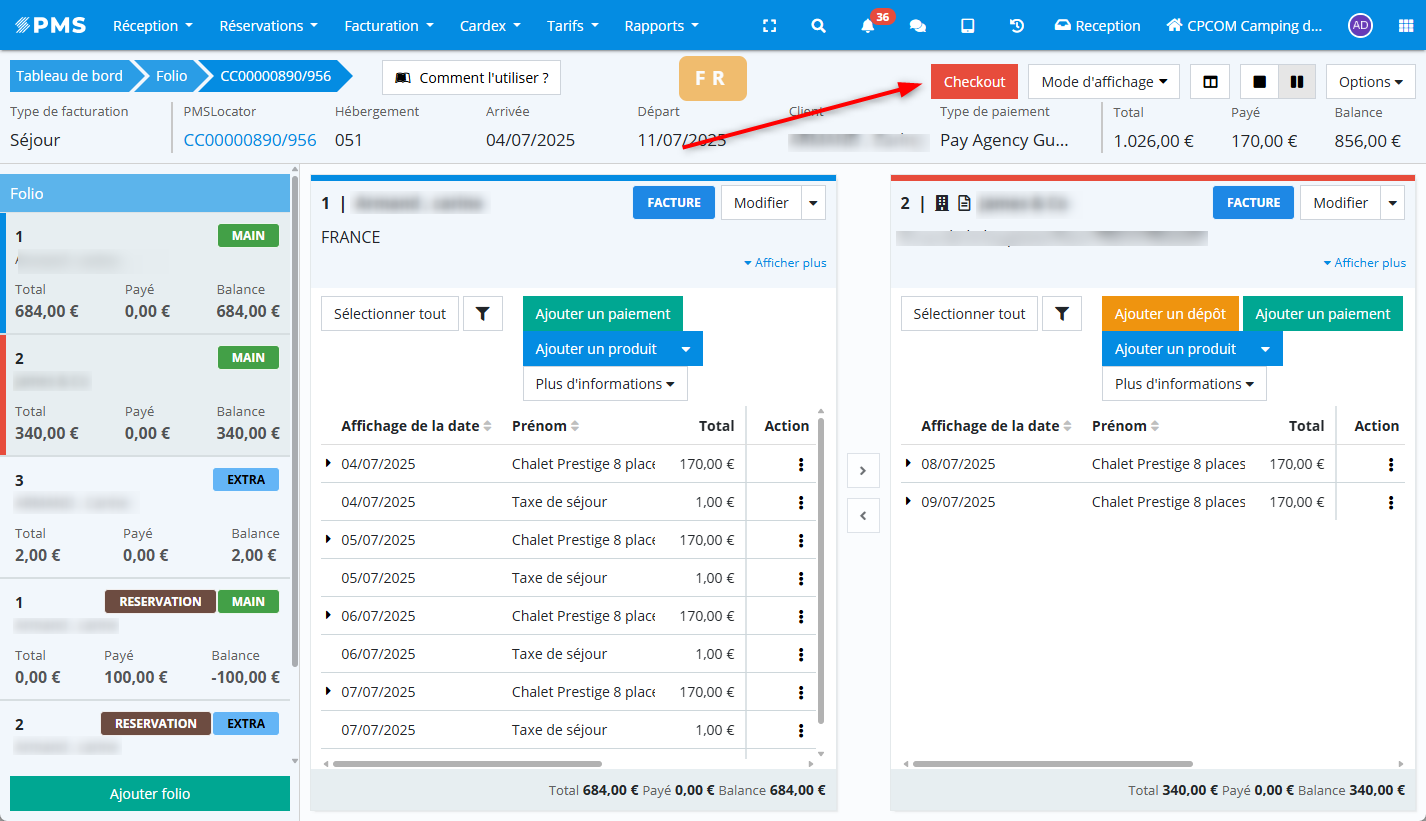Open search with the magnifier icon
1426x821 pixels.
(x=818, y=26)
